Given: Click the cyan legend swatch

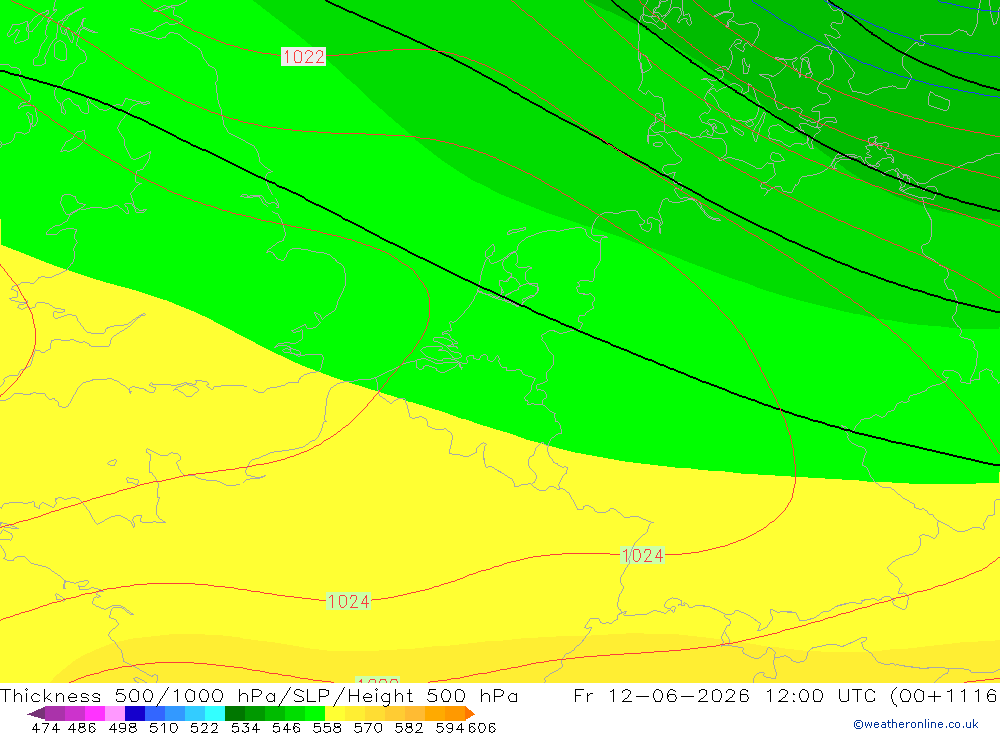Looking at the screenshot, I should click(215, 713).
